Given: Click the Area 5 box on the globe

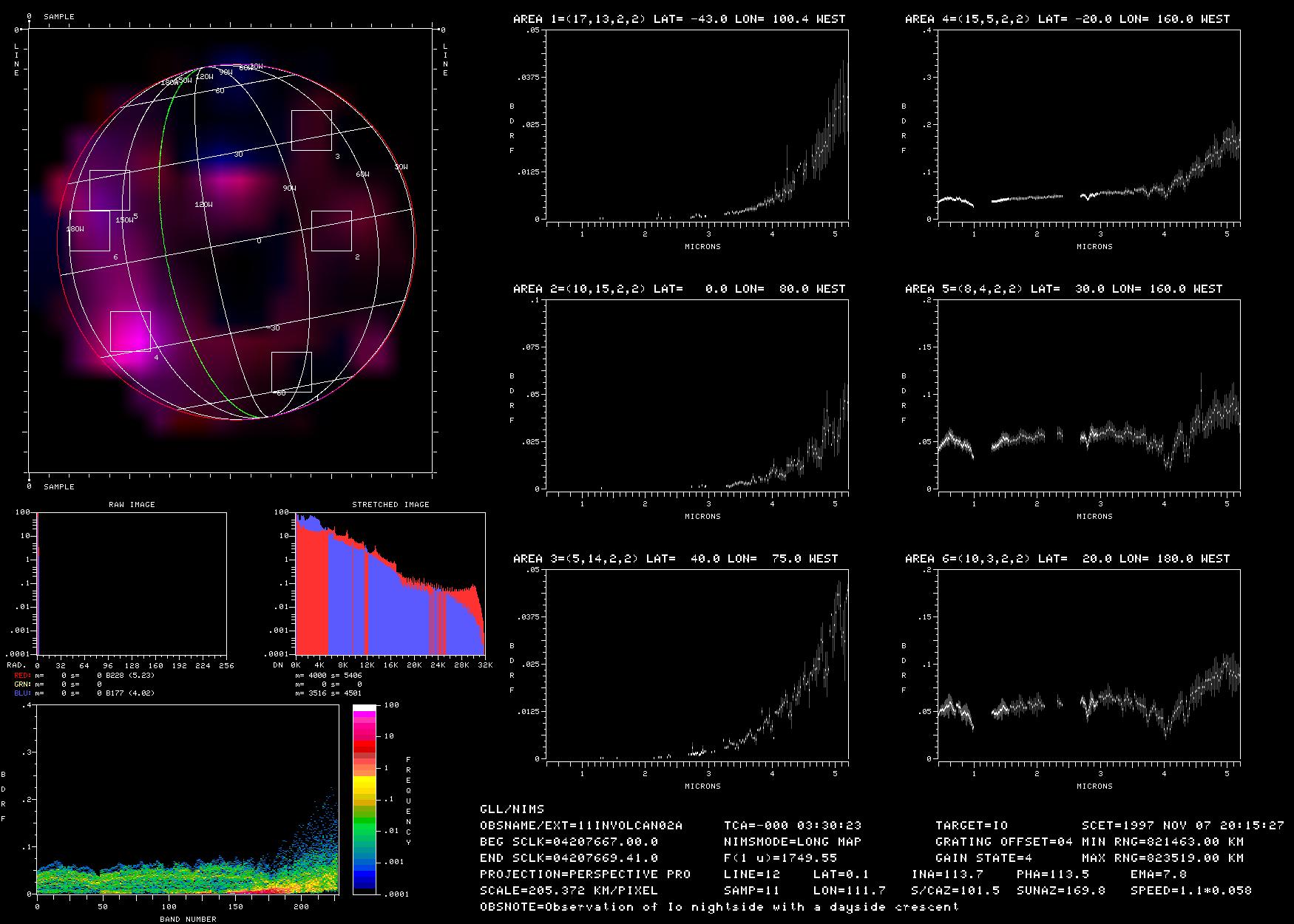Looking at the screenshot, I should 109,190.
